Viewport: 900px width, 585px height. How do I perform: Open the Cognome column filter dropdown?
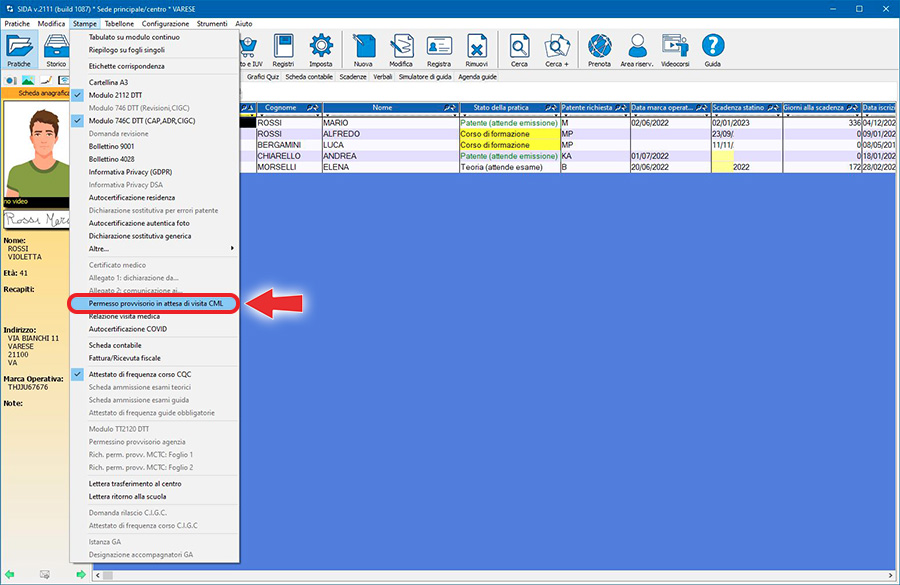[x=312, y=107]
